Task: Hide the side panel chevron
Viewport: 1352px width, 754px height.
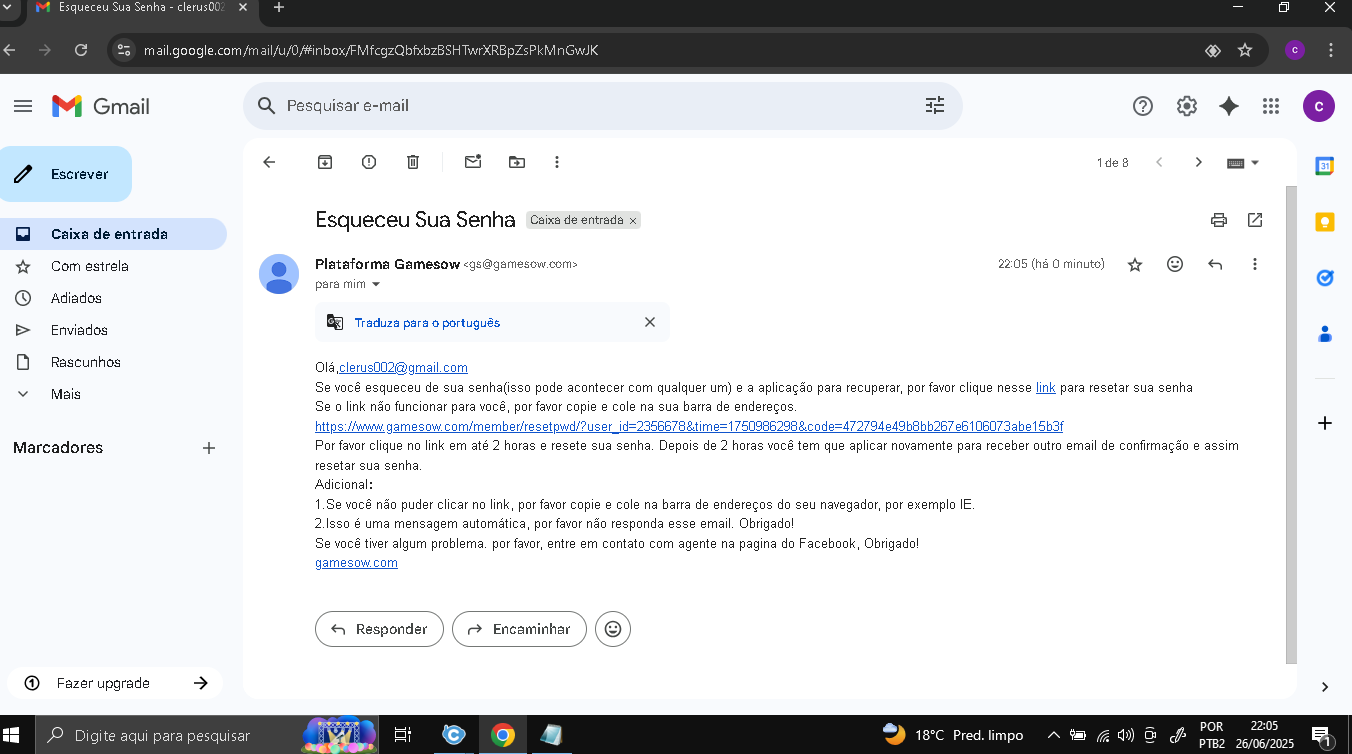Action: click(1325, 687)
